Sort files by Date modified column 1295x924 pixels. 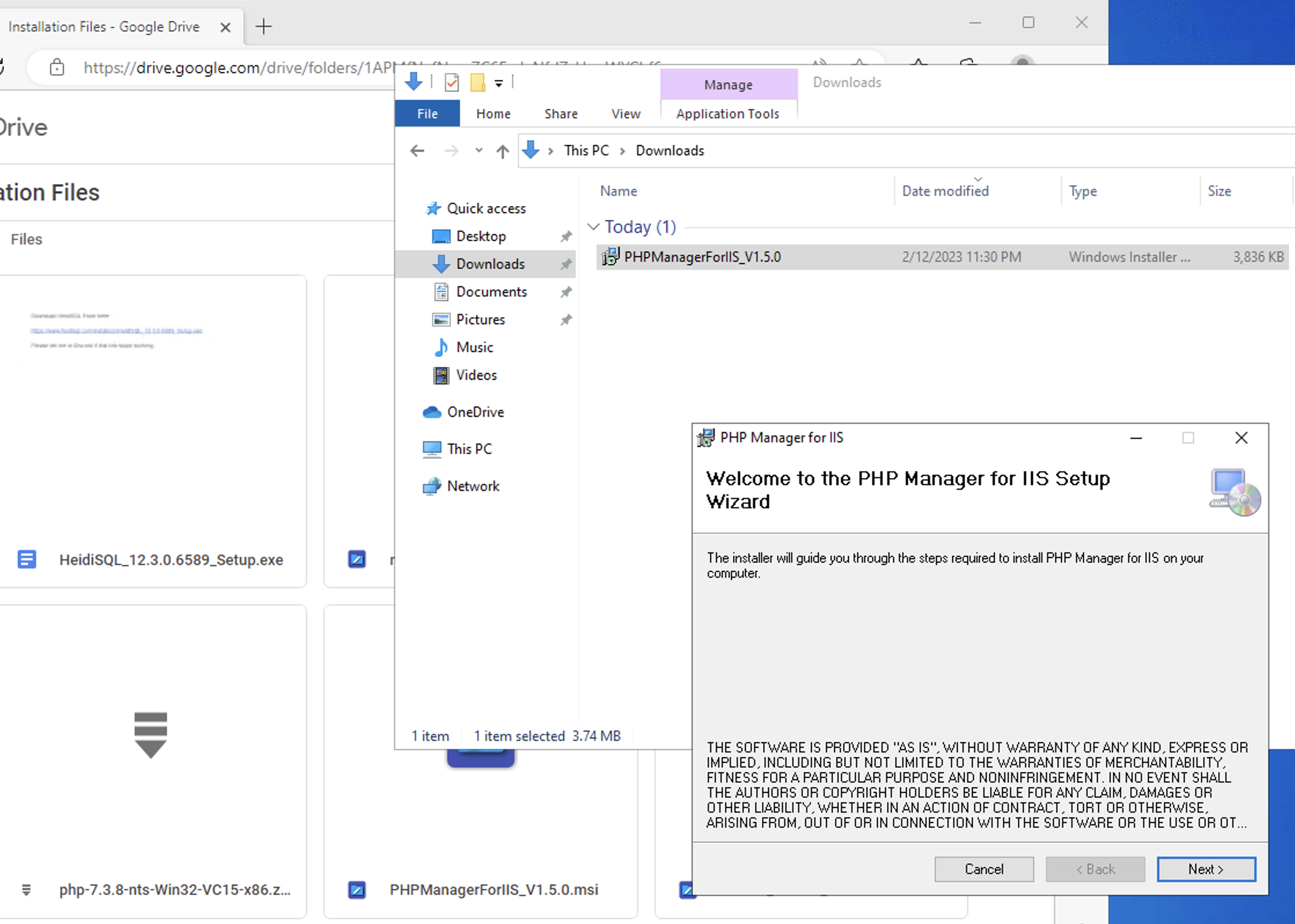pyautogui.click(x=945, y=191)
